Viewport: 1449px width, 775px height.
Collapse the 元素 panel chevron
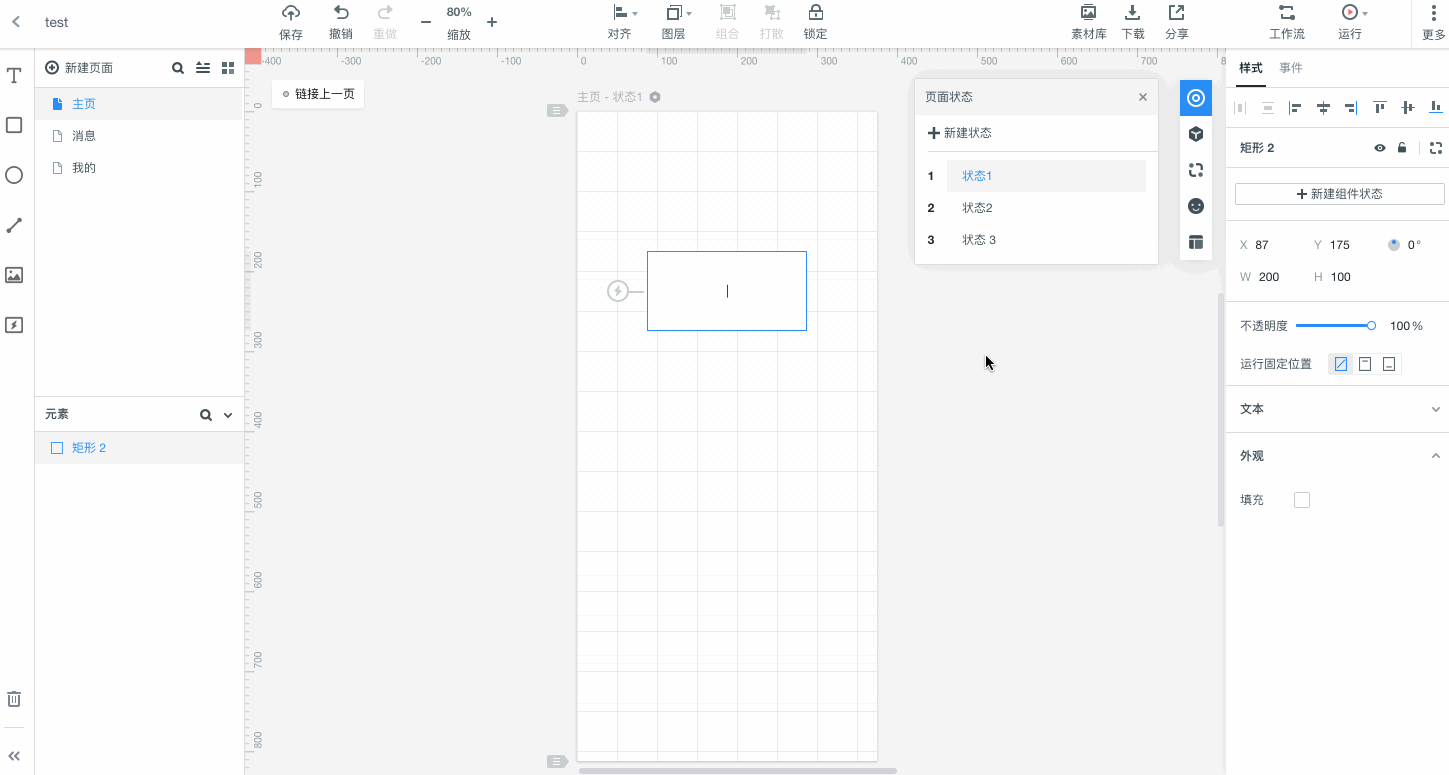coord(228,415)
